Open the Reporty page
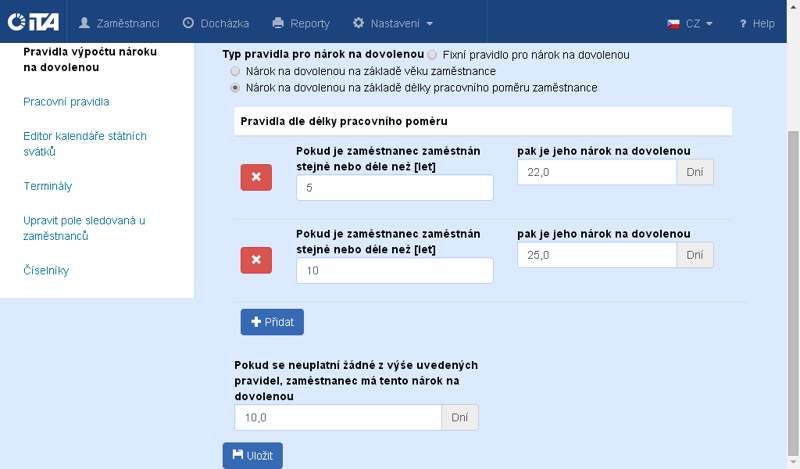 (x=300, y=22)
